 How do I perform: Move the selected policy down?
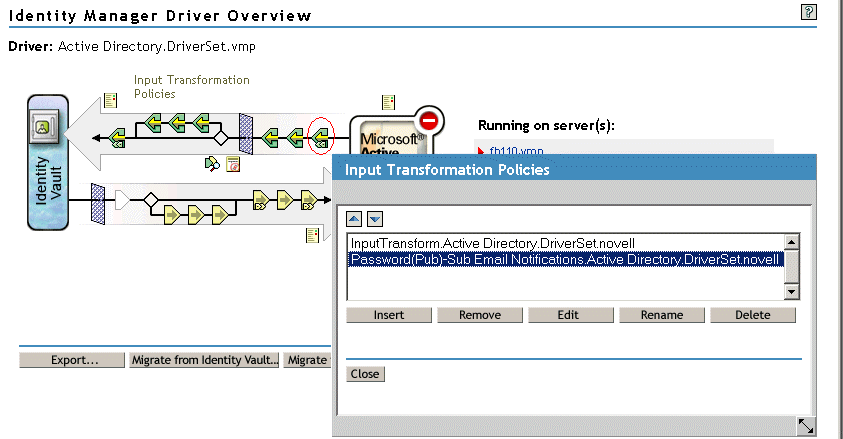(x=375, y=219)
